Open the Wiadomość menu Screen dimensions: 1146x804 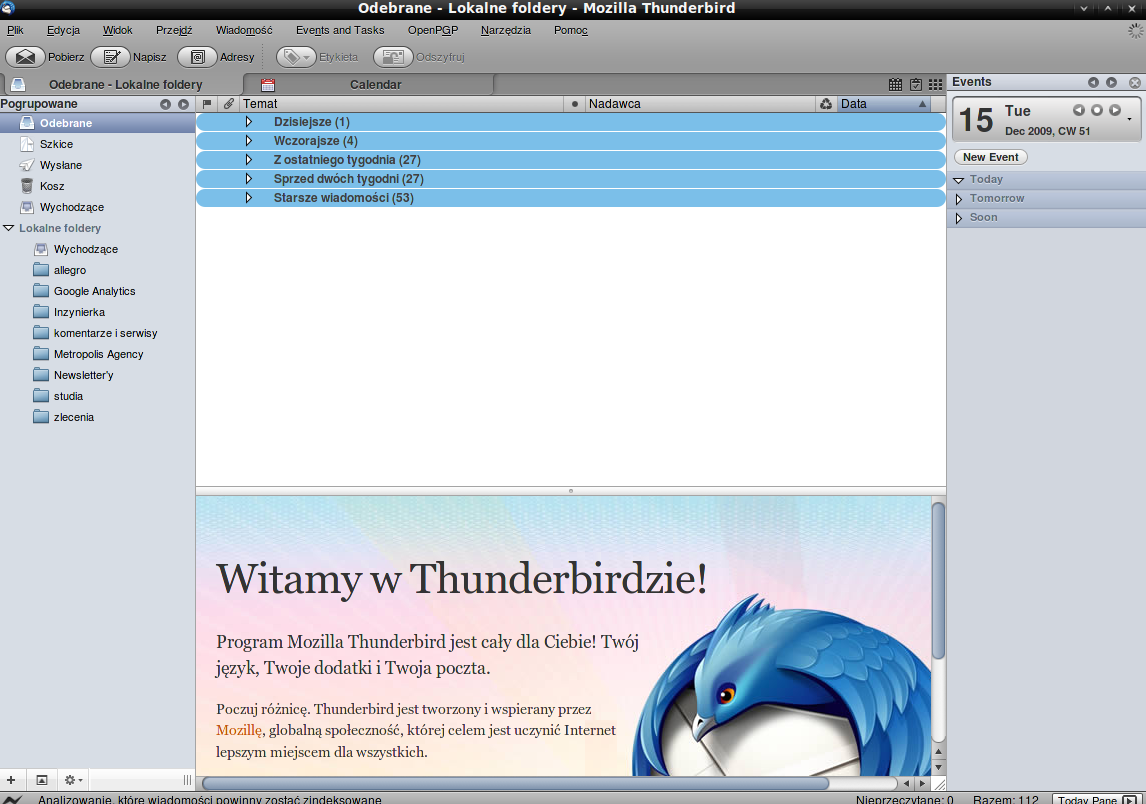[x=244, y=30]
